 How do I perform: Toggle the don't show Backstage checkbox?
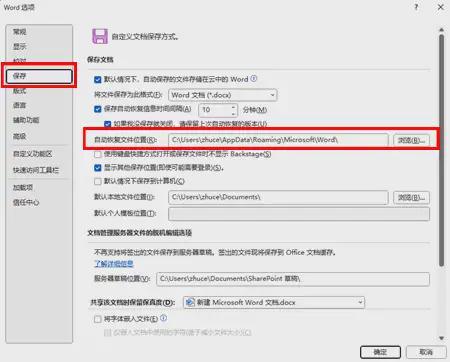click(98, 154)
